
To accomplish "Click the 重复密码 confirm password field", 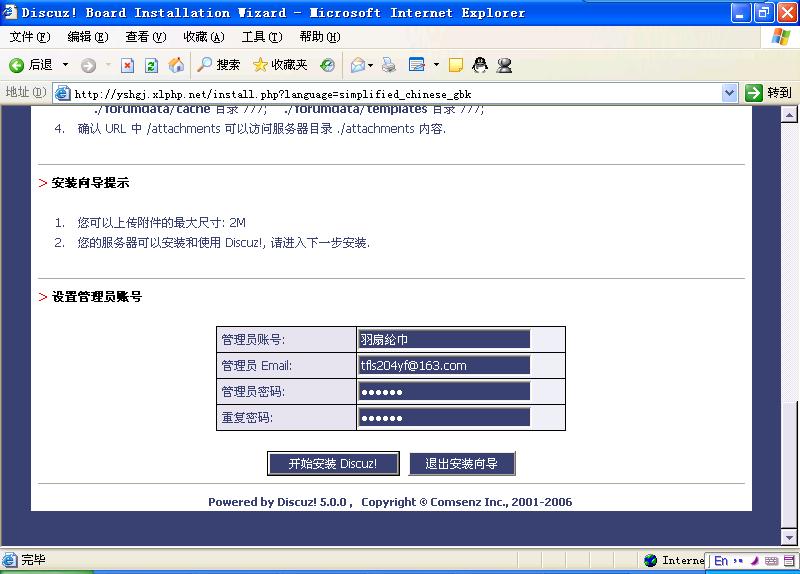I will click(444, 417).
